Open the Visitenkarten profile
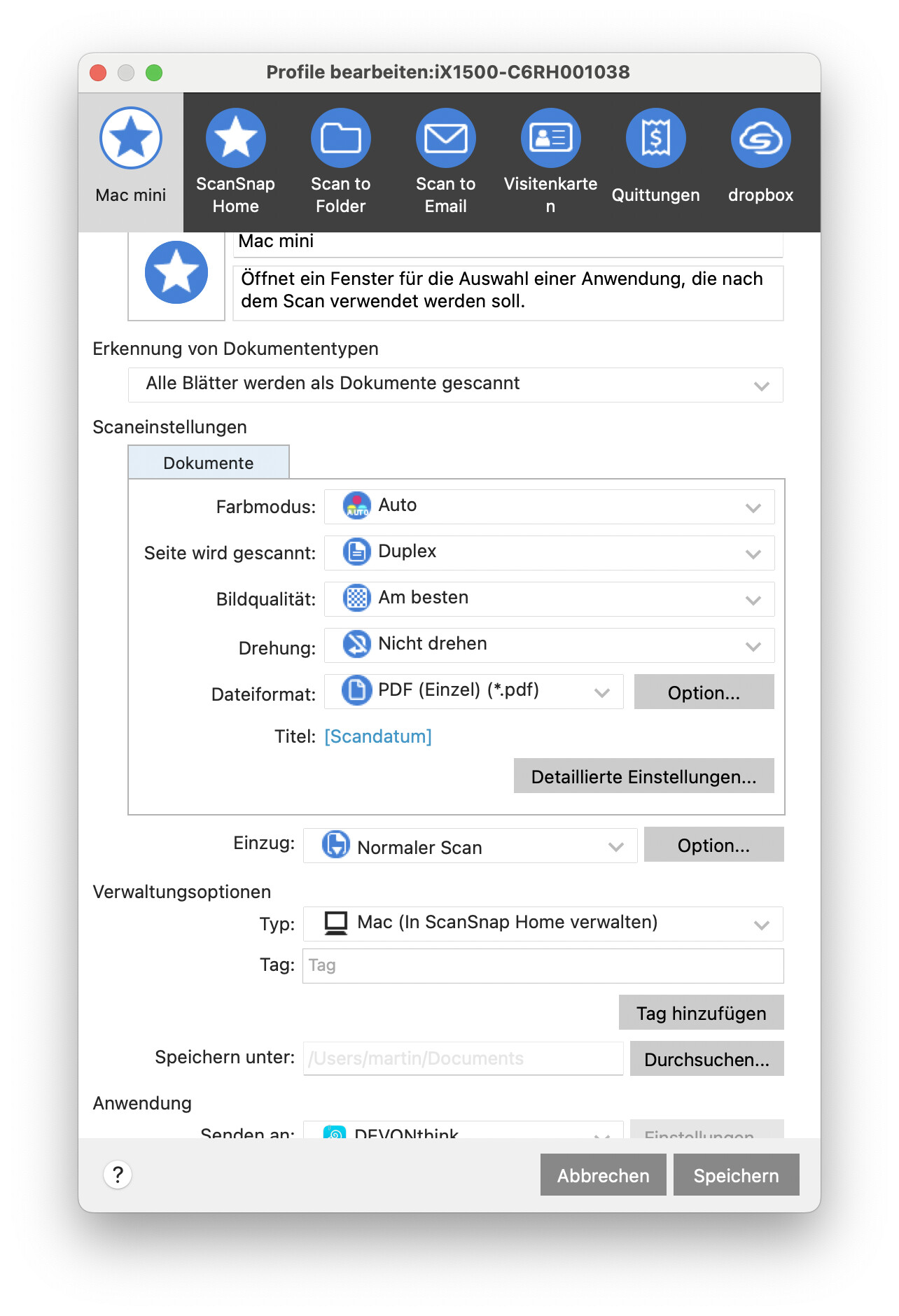Screen dimensions: 899x1316 coord(550,139)
